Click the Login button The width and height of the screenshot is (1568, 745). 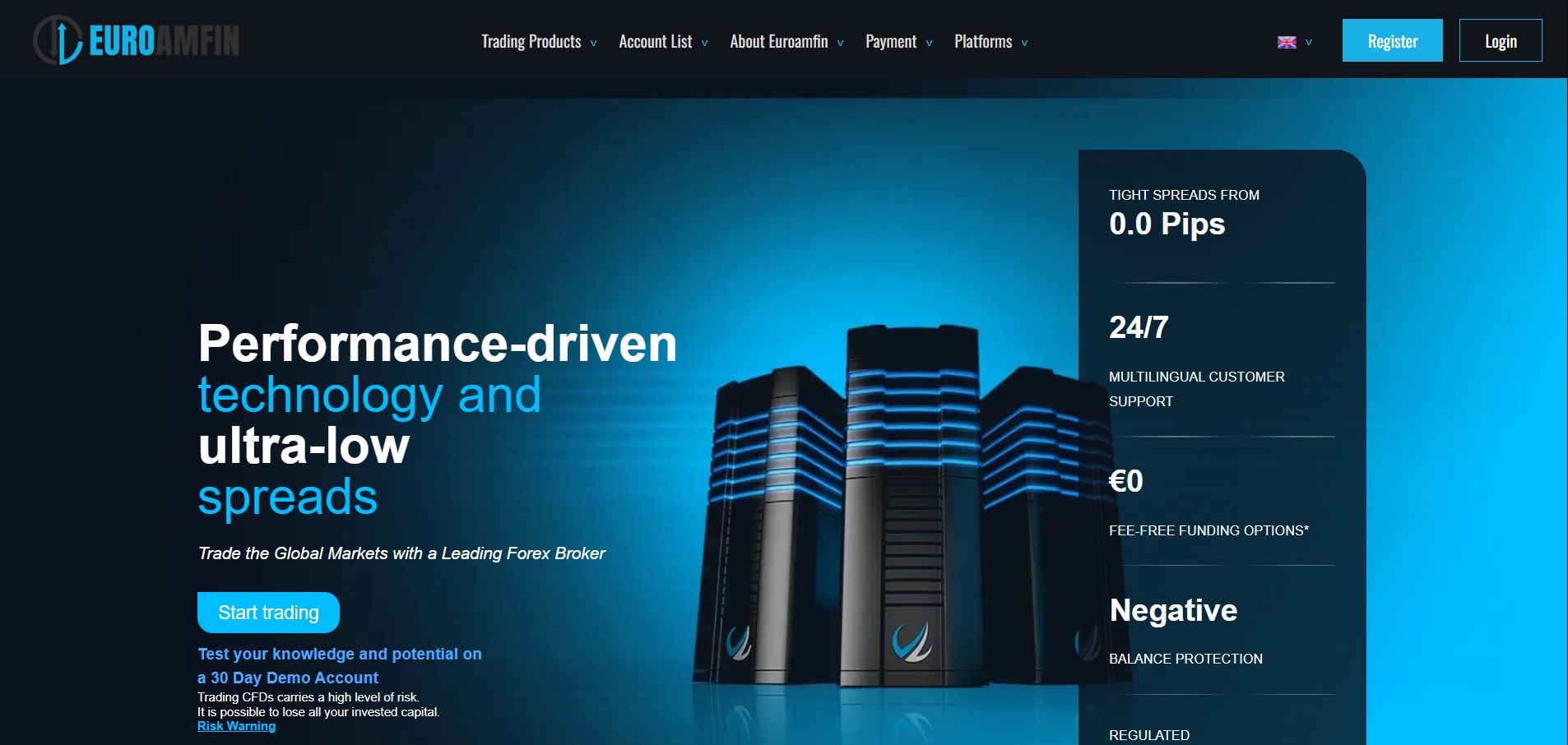click(x=1500, y=40)
